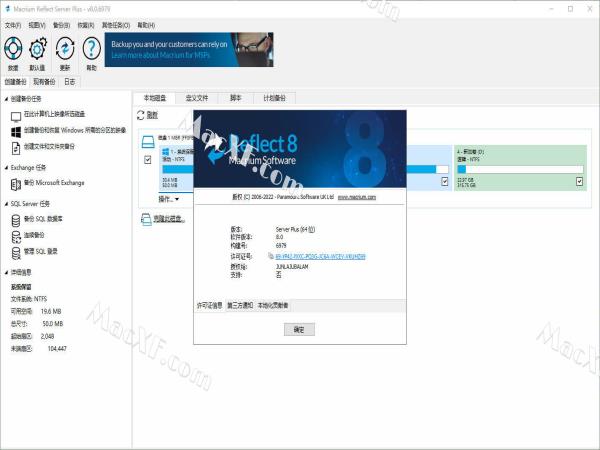Click the 备份 SQL 数据库 task
The width and height of the screenshot is (600, 450).
(43, 219)
